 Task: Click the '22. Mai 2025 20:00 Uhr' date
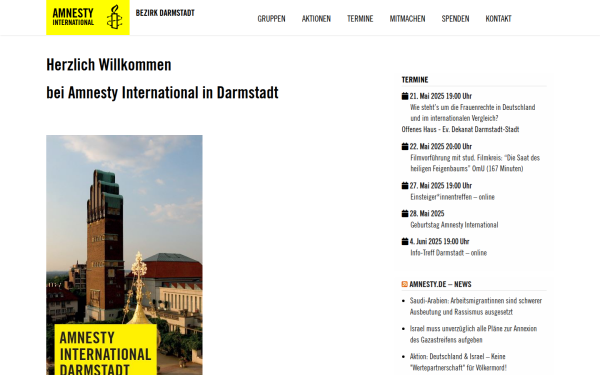440,146
